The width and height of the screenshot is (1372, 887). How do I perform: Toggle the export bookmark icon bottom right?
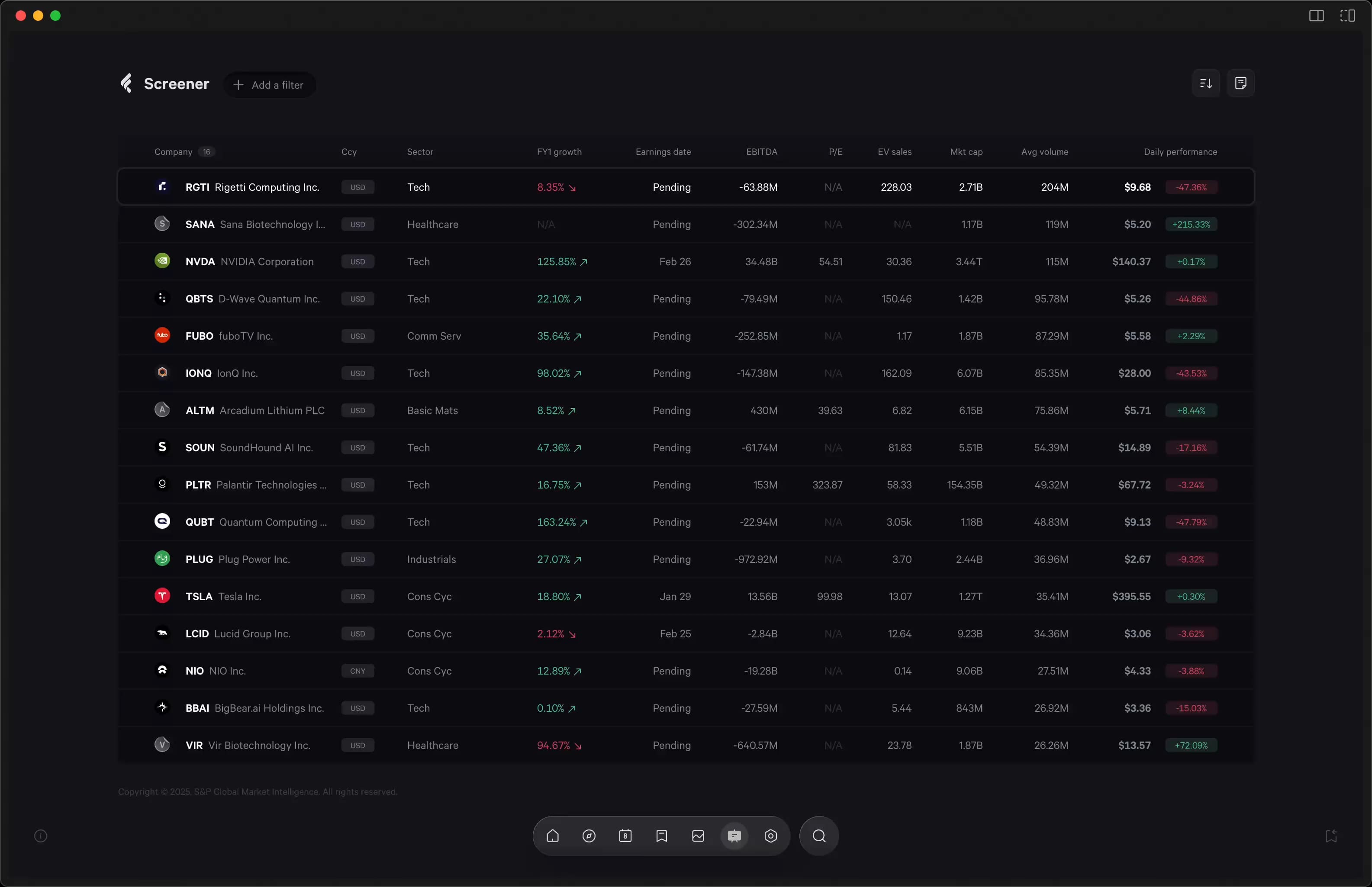tap(1331, 836)
